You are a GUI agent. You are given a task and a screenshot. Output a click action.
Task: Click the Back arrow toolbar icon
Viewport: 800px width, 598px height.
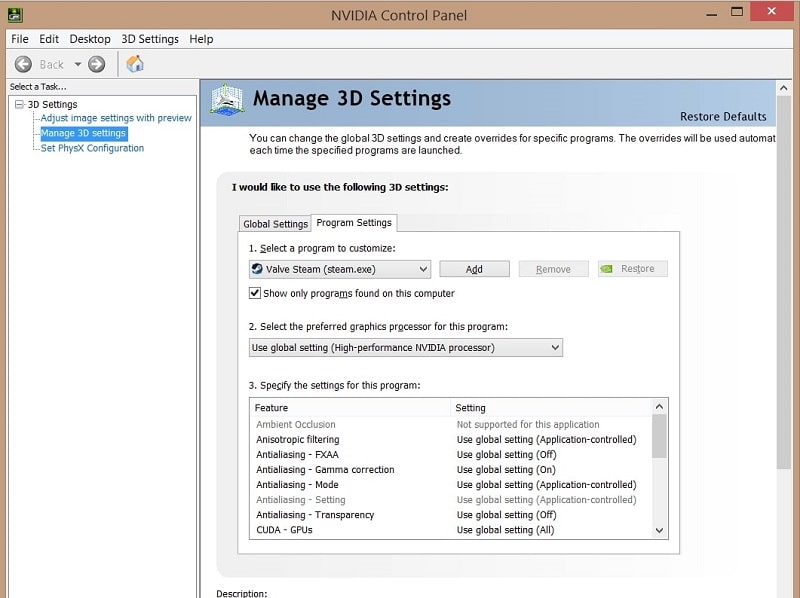pos(23,64)
